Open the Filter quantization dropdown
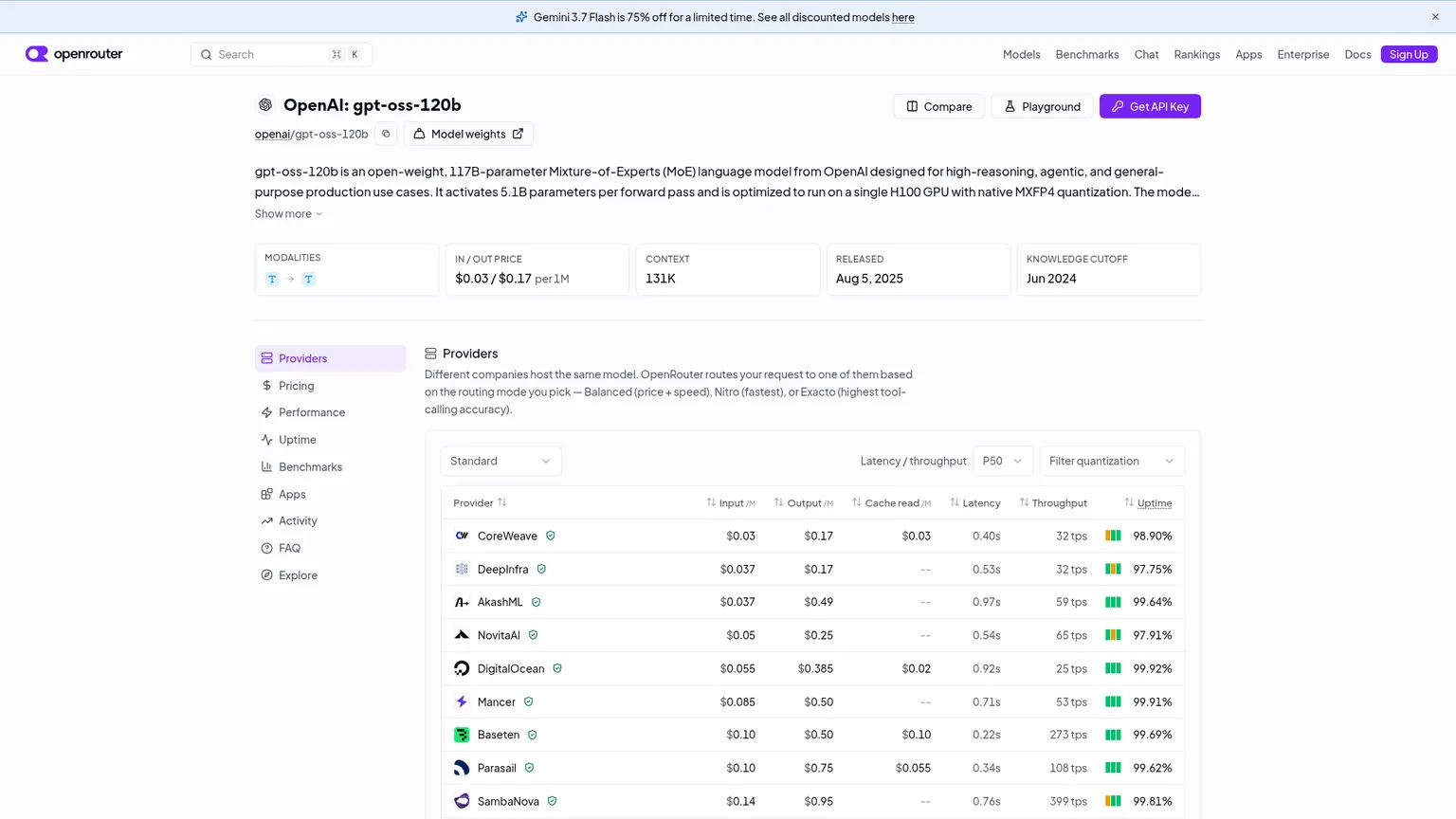1456x819 pixels. coord(1112,461)
